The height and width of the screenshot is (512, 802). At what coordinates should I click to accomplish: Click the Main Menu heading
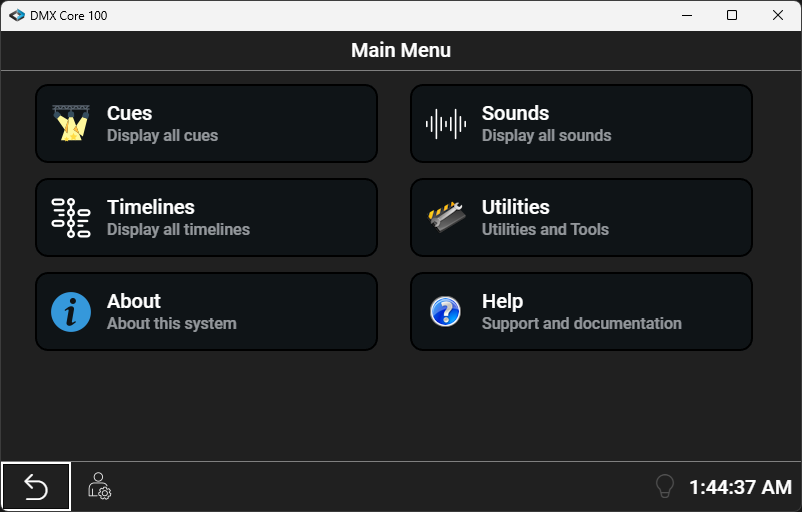click(401, 50)
